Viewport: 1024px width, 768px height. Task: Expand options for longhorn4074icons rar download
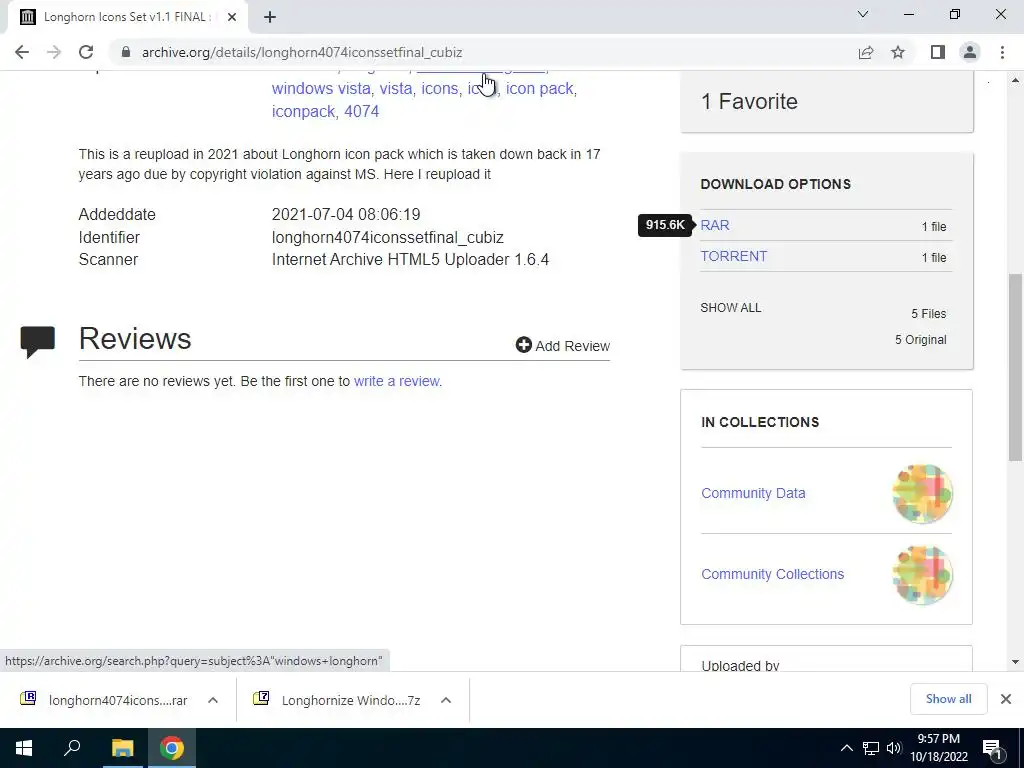coord(213,700)
